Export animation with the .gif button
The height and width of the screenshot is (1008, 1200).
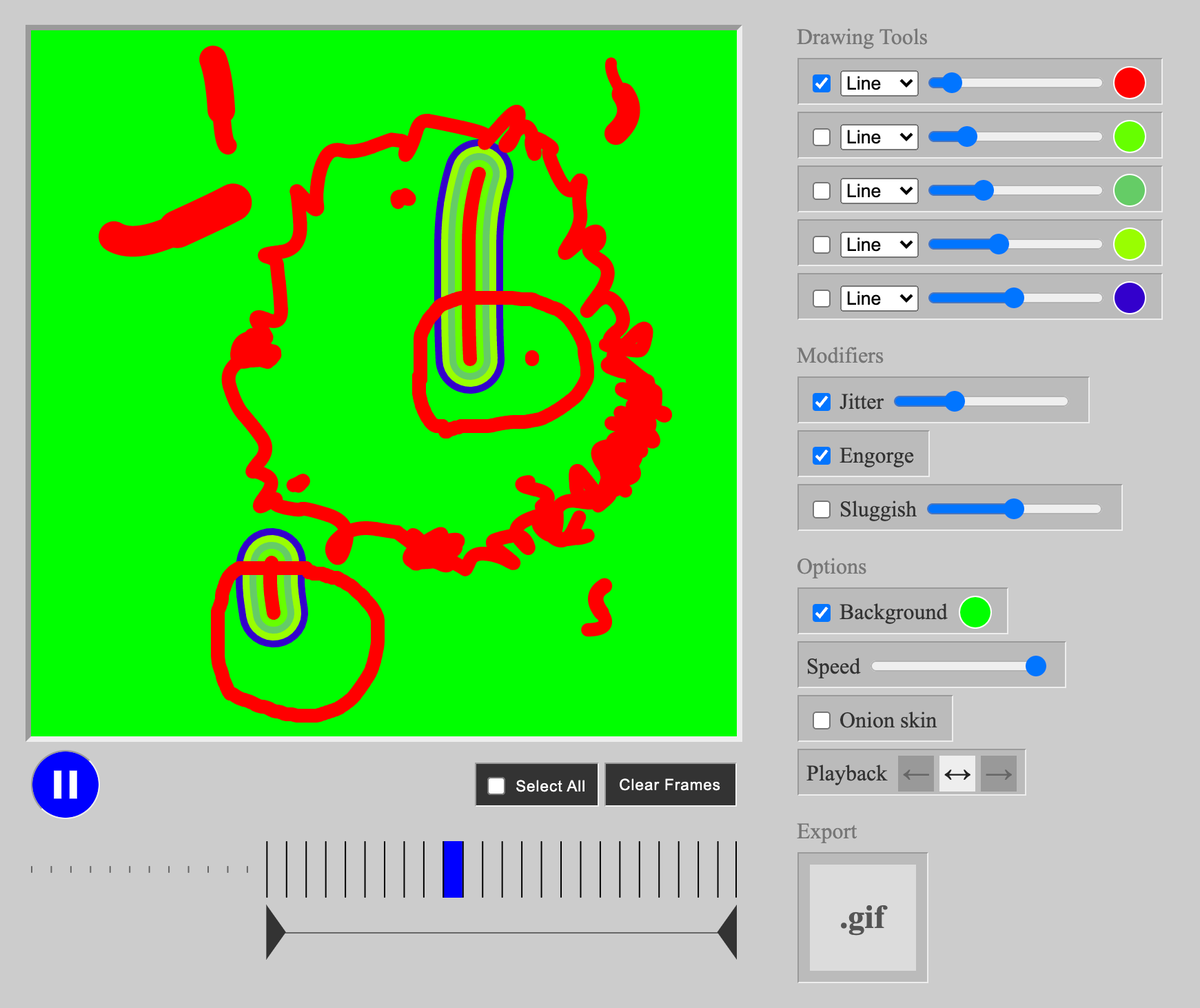tap(863, 917)
